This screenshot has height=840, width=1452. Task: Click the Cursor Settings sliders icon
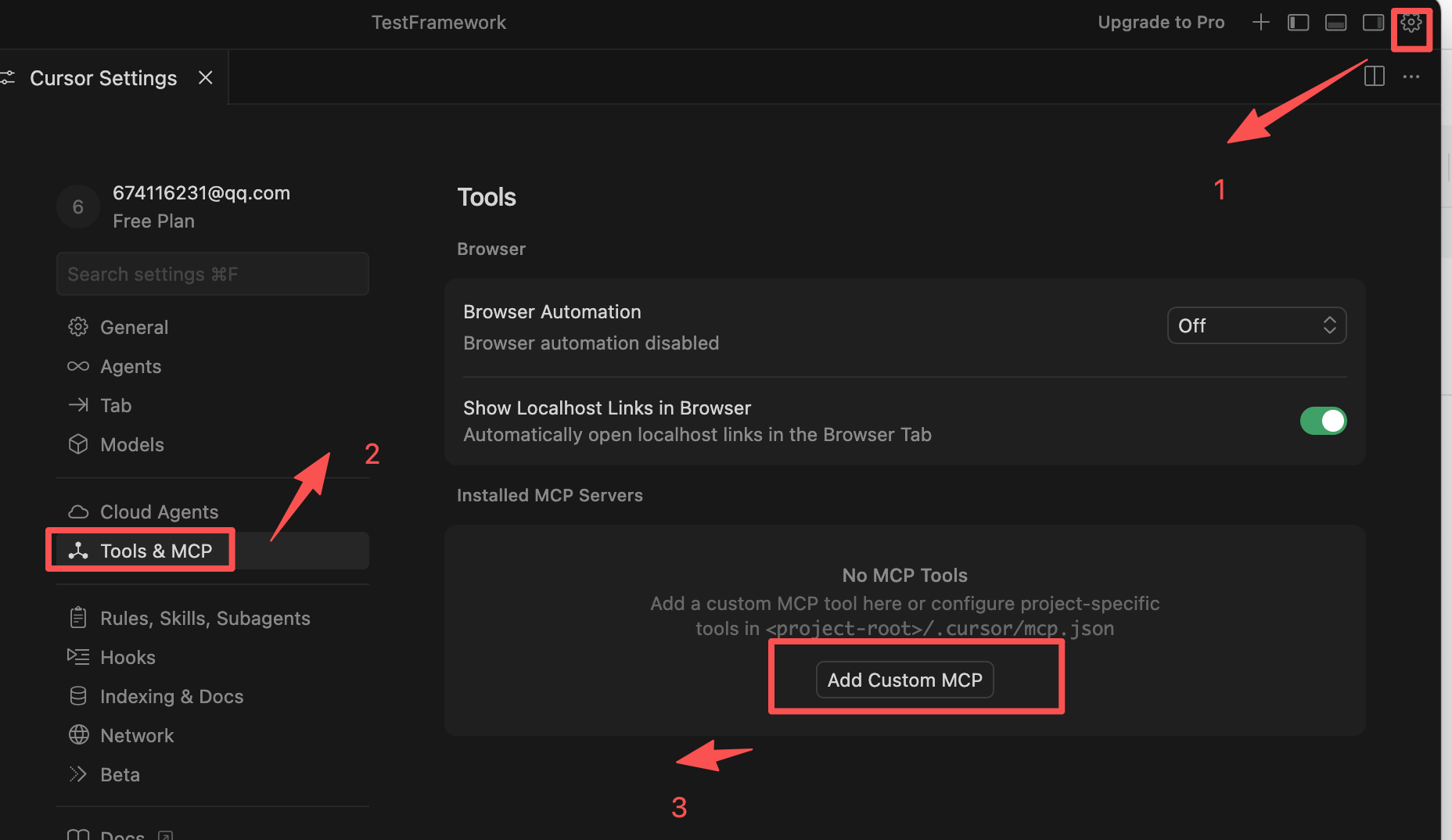tap(8, 77)
